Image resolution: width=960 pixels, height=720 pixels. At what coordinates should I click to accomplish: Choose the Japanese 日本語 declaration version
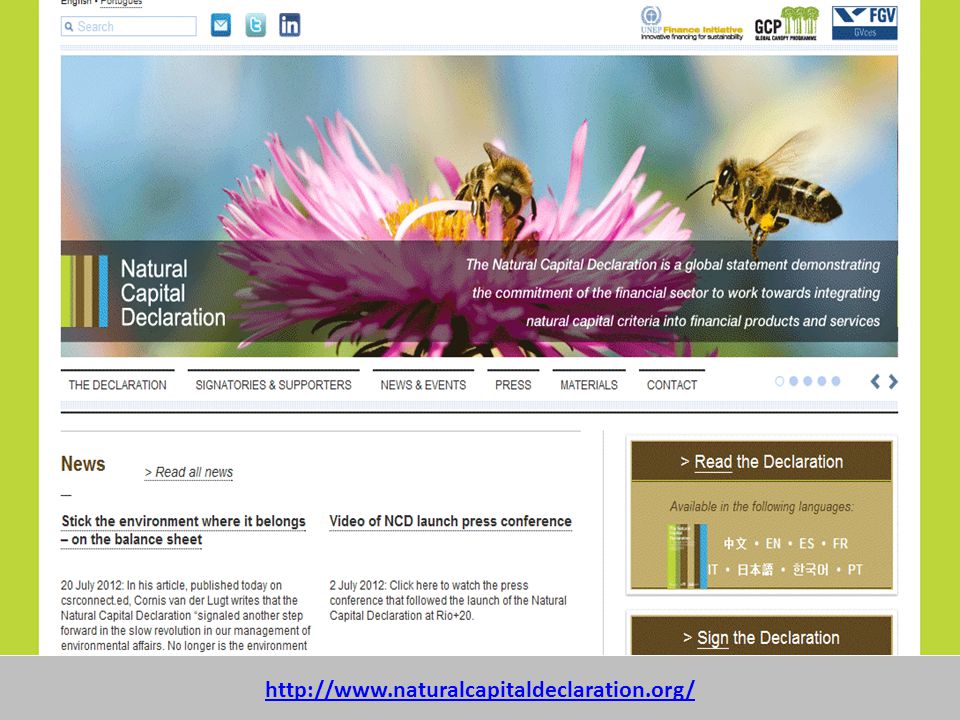(755, 570)
